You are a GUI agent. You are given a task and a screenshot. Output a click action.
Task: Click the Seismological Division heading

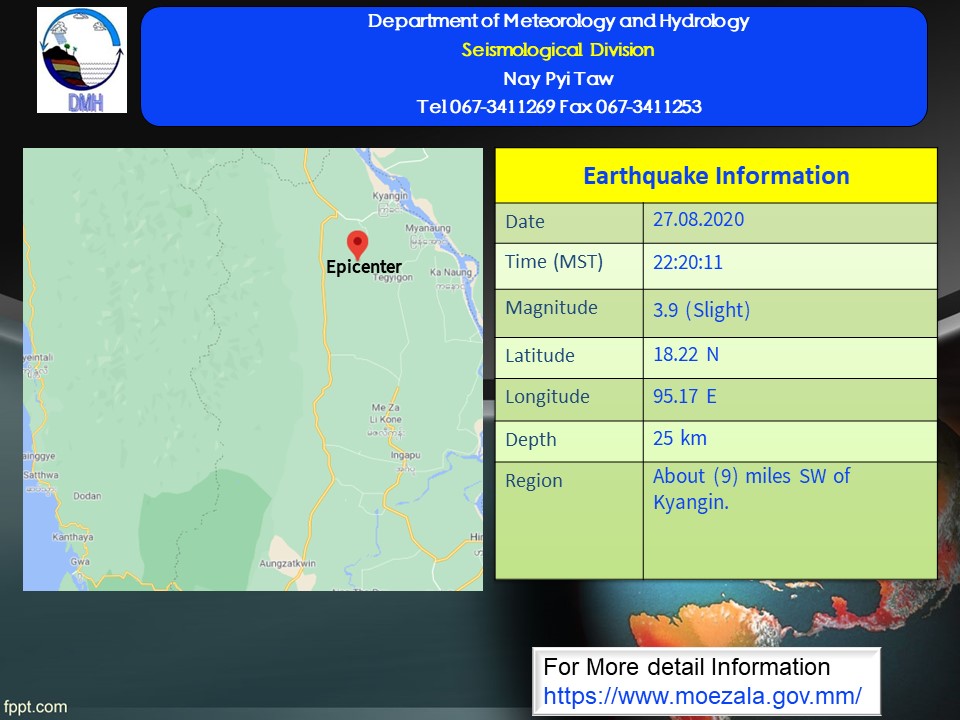[x=558, y=50]
